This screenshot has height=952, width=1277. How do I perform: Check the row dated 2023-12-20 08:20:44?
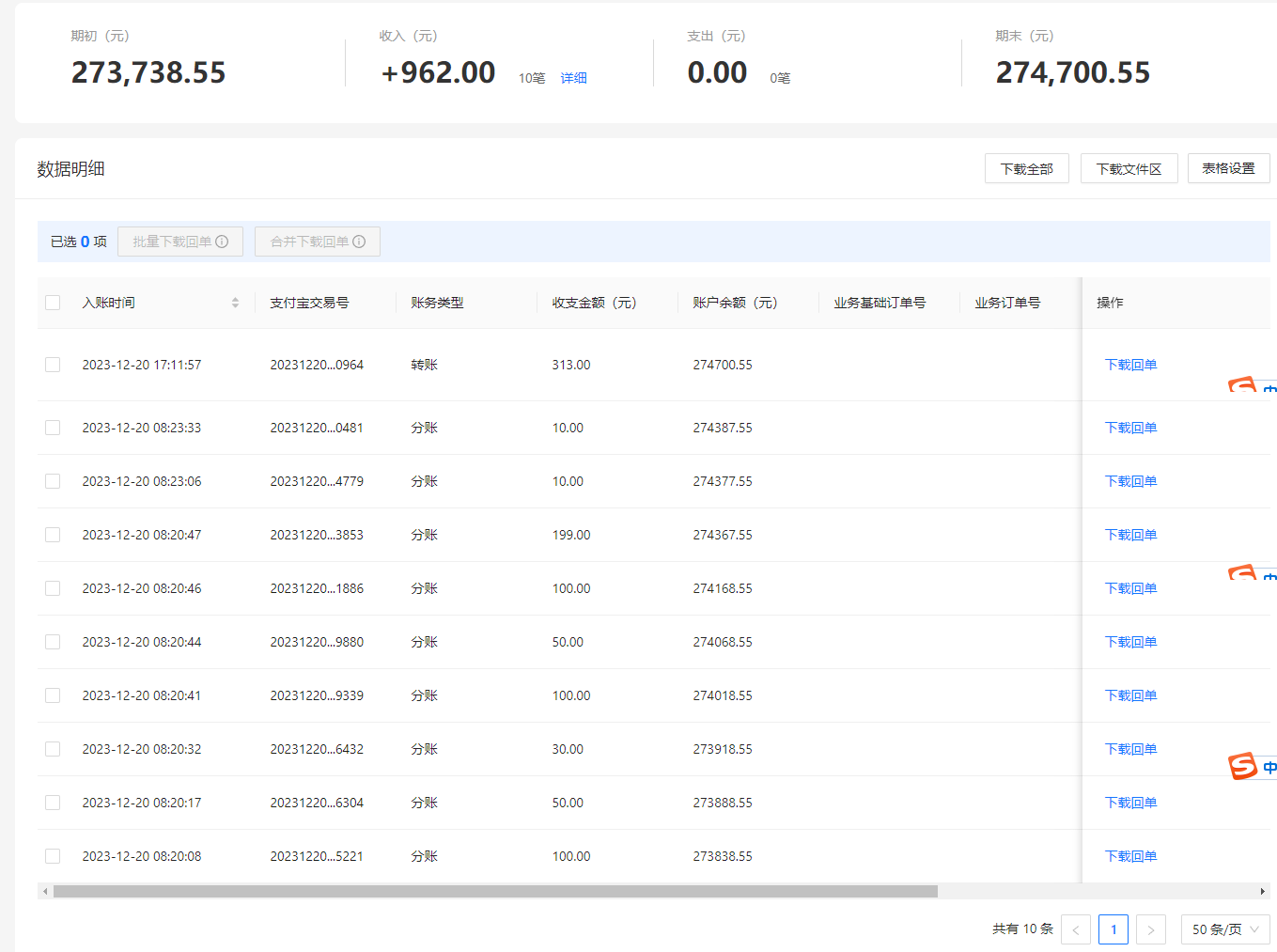(x=53, y=642)
